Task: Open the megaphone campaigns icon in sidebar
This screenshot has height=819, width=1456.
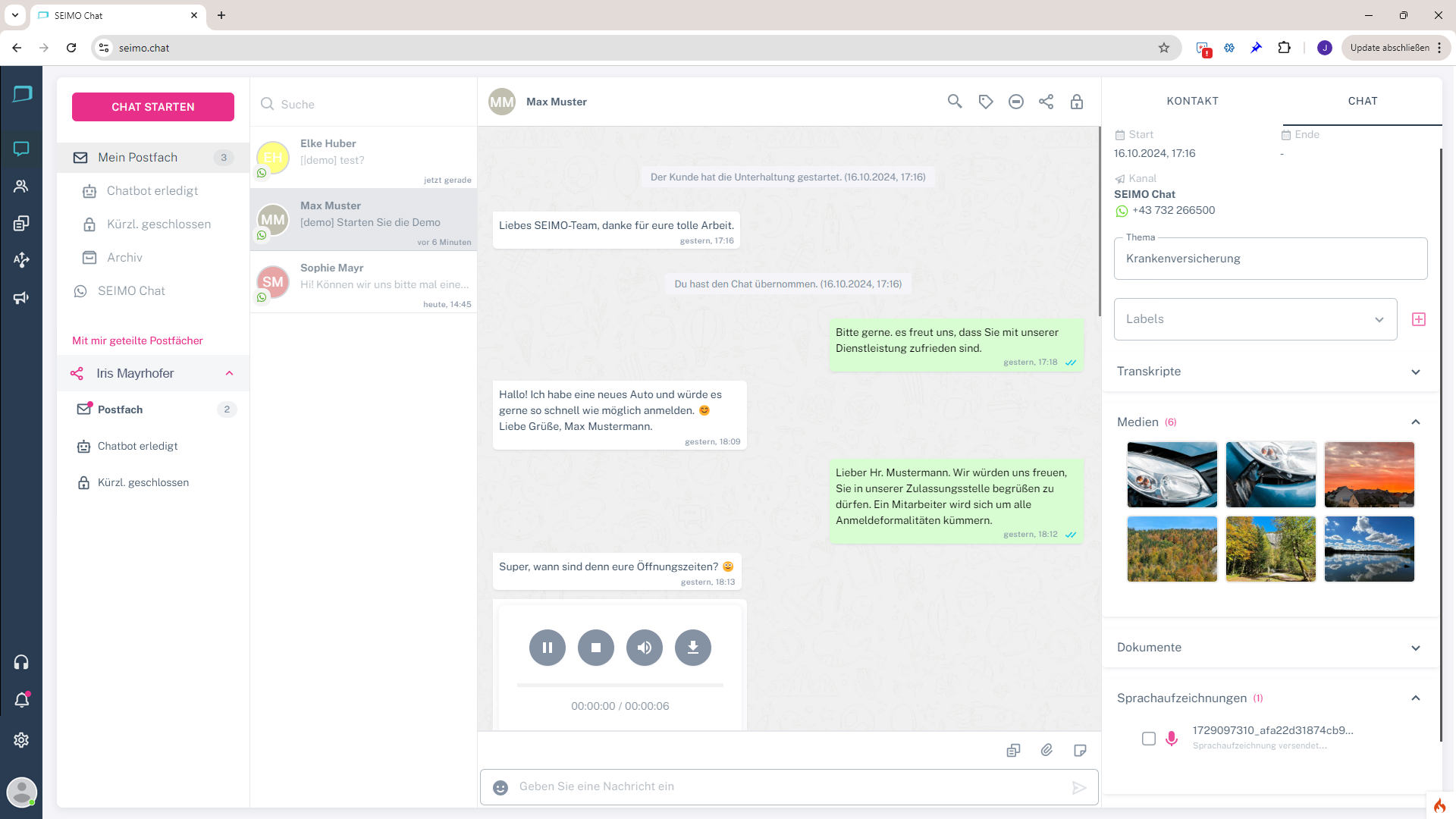Action: (x=21, y=297)
